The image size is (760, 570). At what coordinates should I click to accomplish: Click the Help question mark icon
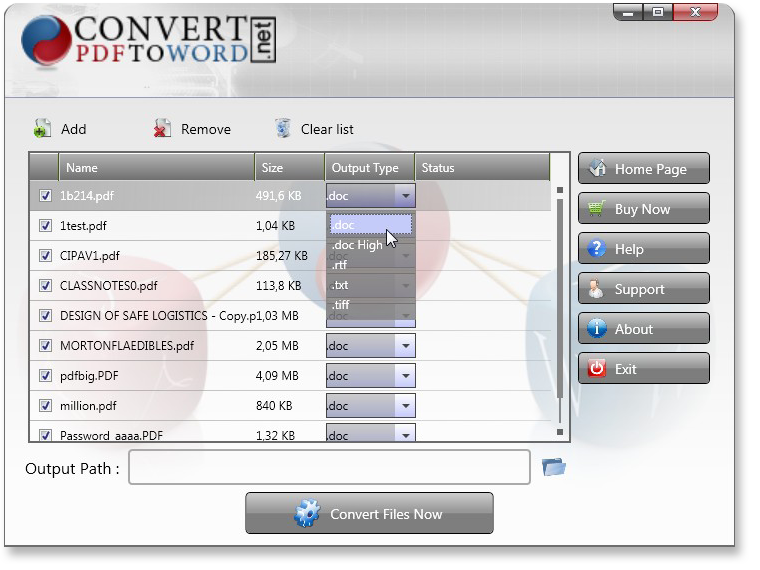(596, 249)
